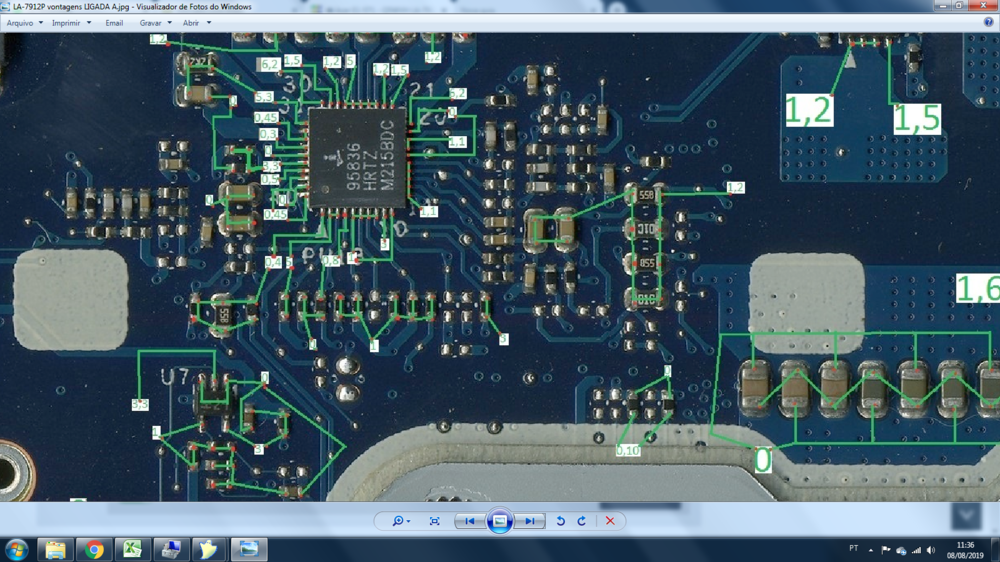Open Google Chrome from the taskbar
Screen dimensions: 1000x562
(94, 550)
